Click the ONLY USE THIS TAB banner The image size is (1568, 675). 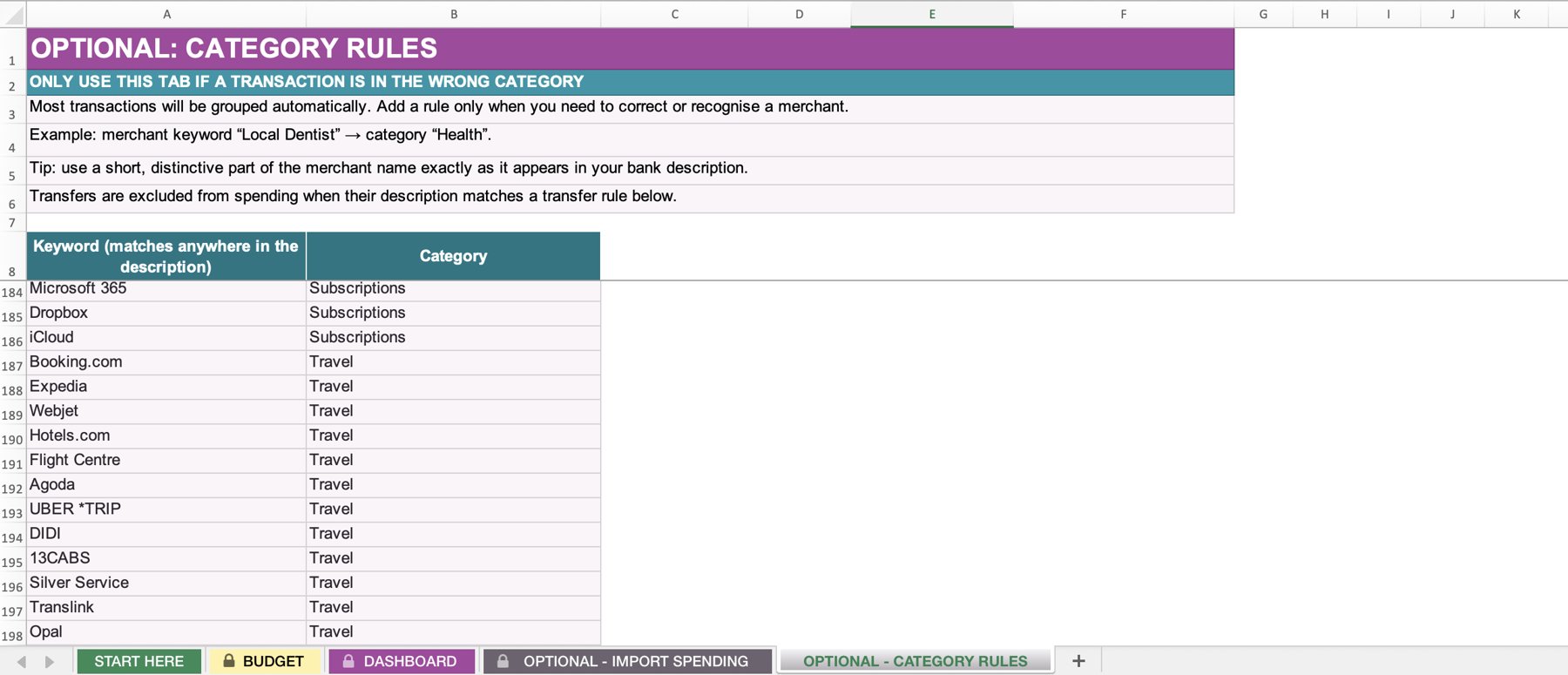631,82
